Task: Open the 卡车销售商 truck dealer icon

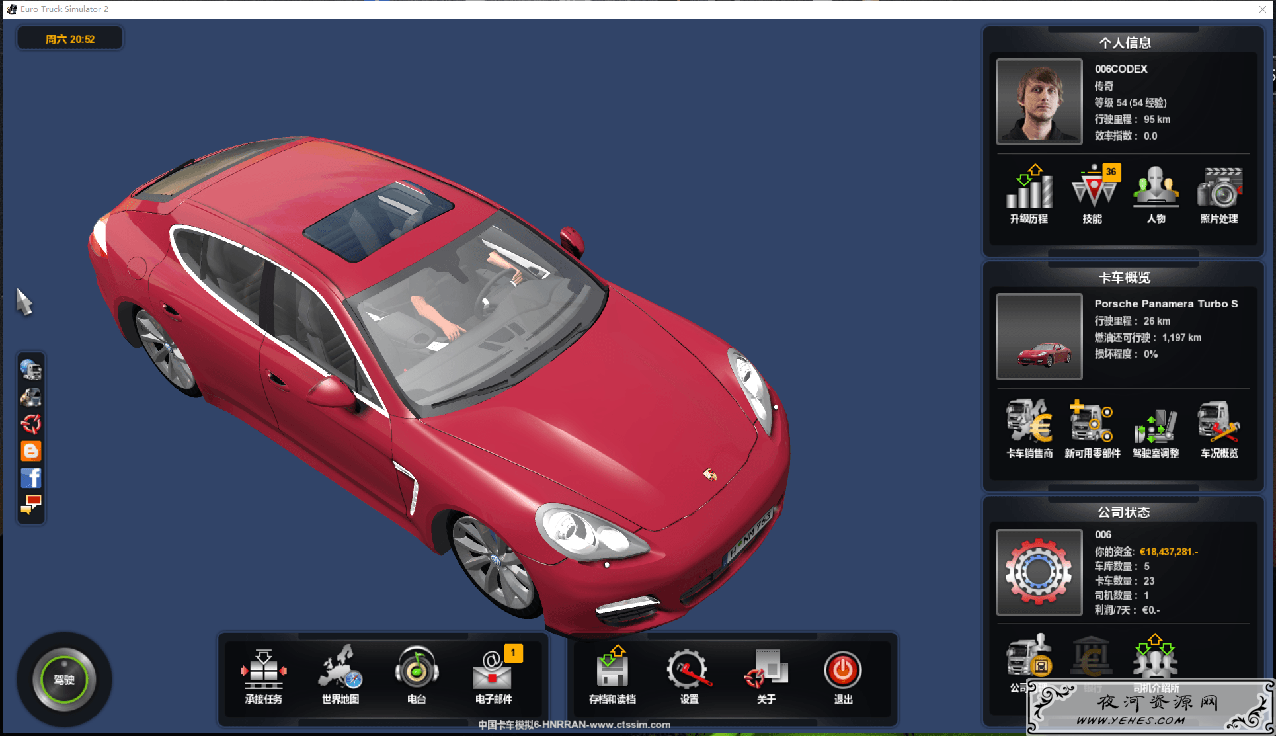Action: click(x=1029, y=421)
